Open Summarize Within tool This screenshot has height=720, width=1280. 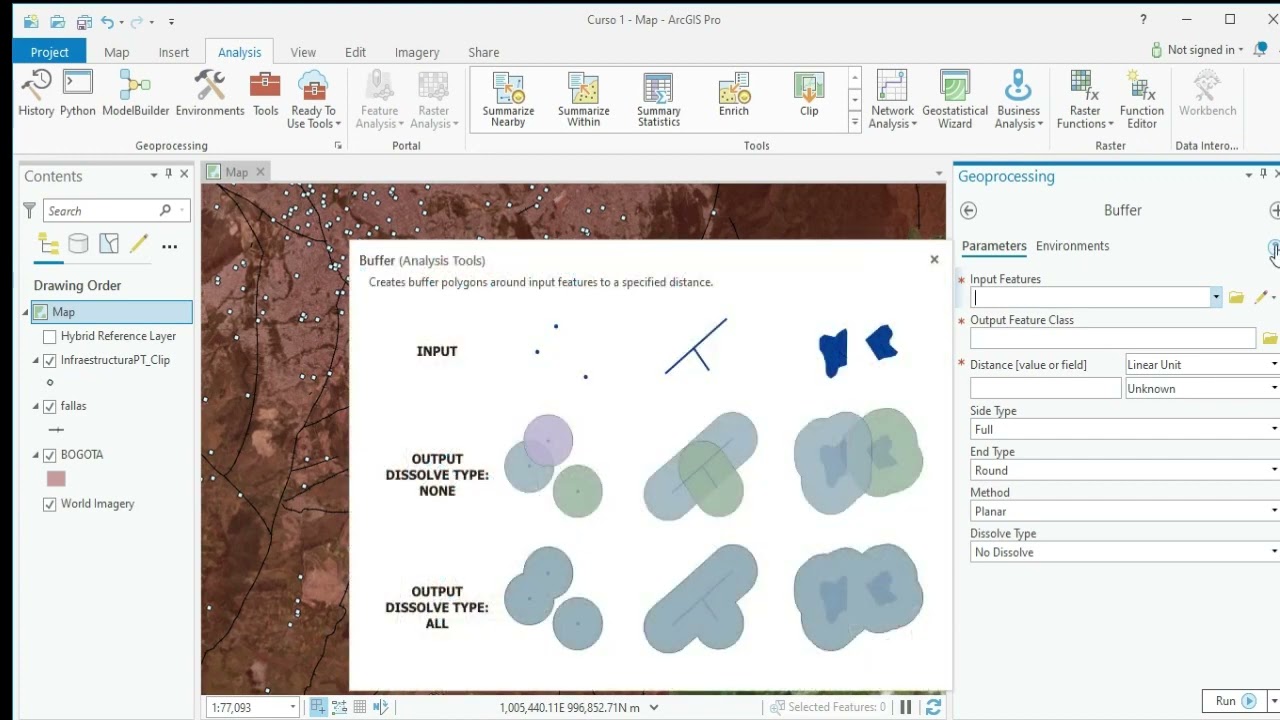(584, 100)
